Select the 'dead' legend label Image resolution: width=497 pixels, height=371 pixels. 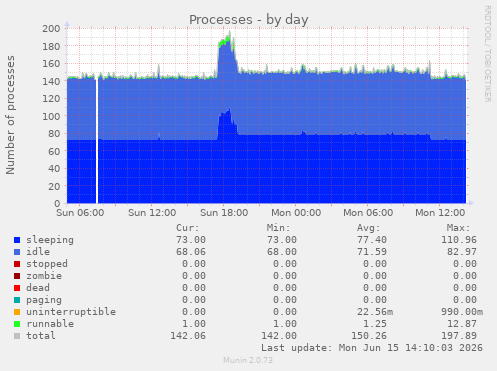(38, 288)
